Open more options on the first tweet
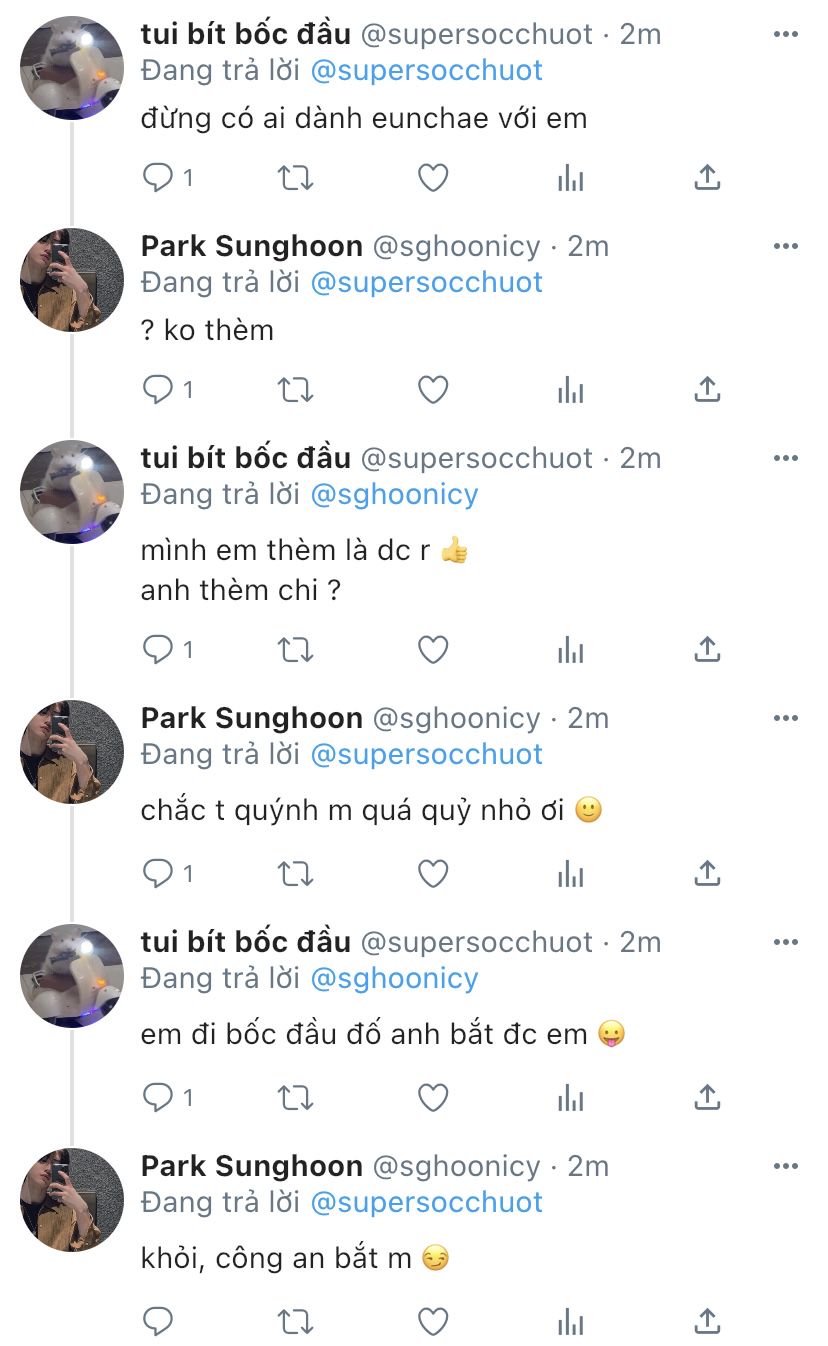 pyautogui.click(x=786, y=34)
